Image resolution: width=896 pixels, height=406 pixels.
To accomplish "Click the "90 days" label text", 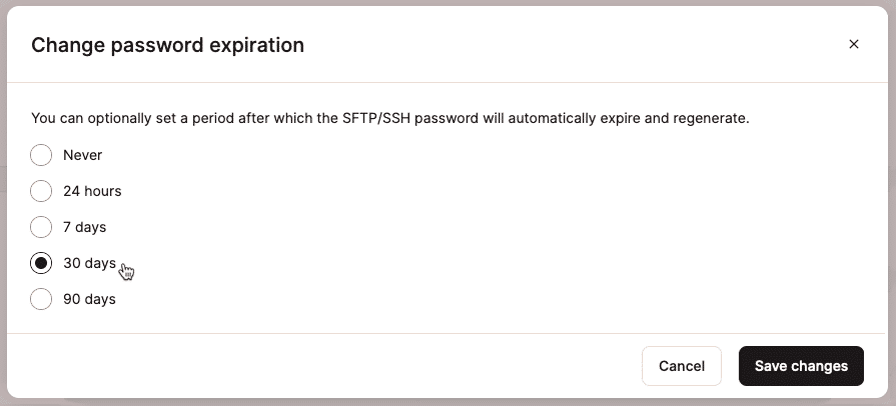I will point(89,299).
